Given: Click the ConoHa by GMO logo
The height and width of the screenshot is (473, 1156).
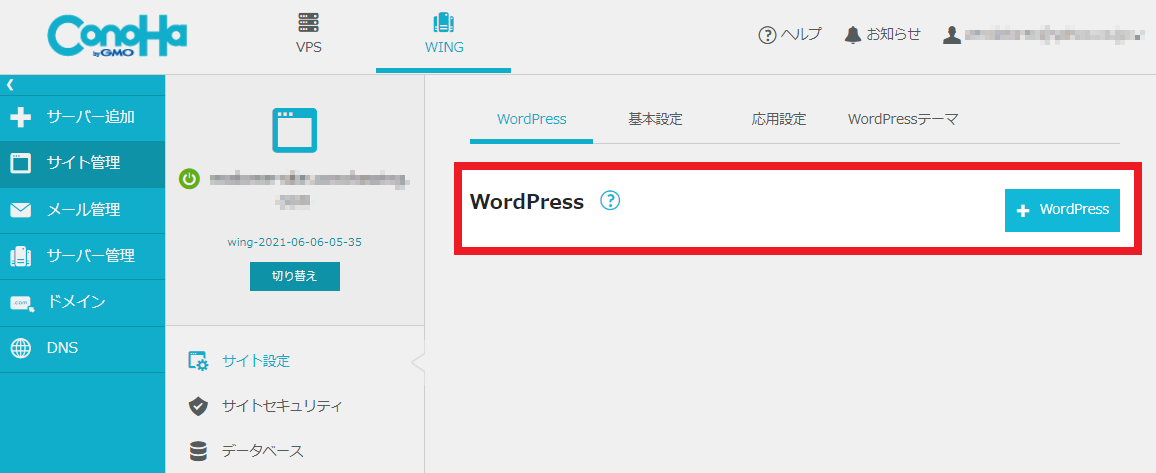Looking at the screenshot, I should point(116,37).
